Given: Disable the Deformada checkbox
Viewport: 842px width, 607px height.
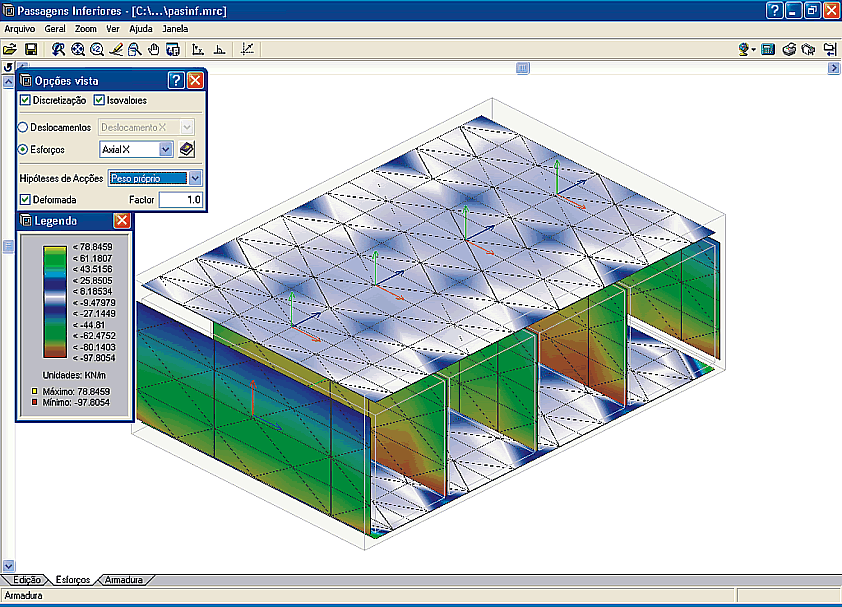Looking at the screenshot, I should tap(26, 200).
